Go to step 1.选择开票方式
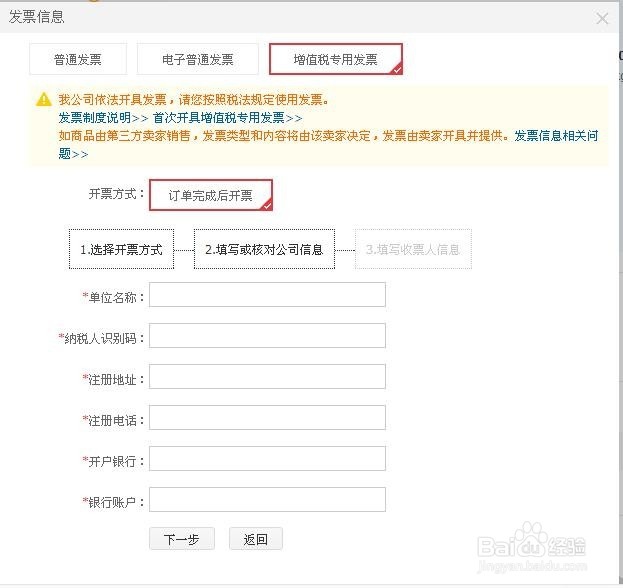623x588 pixels. (121, 249)
